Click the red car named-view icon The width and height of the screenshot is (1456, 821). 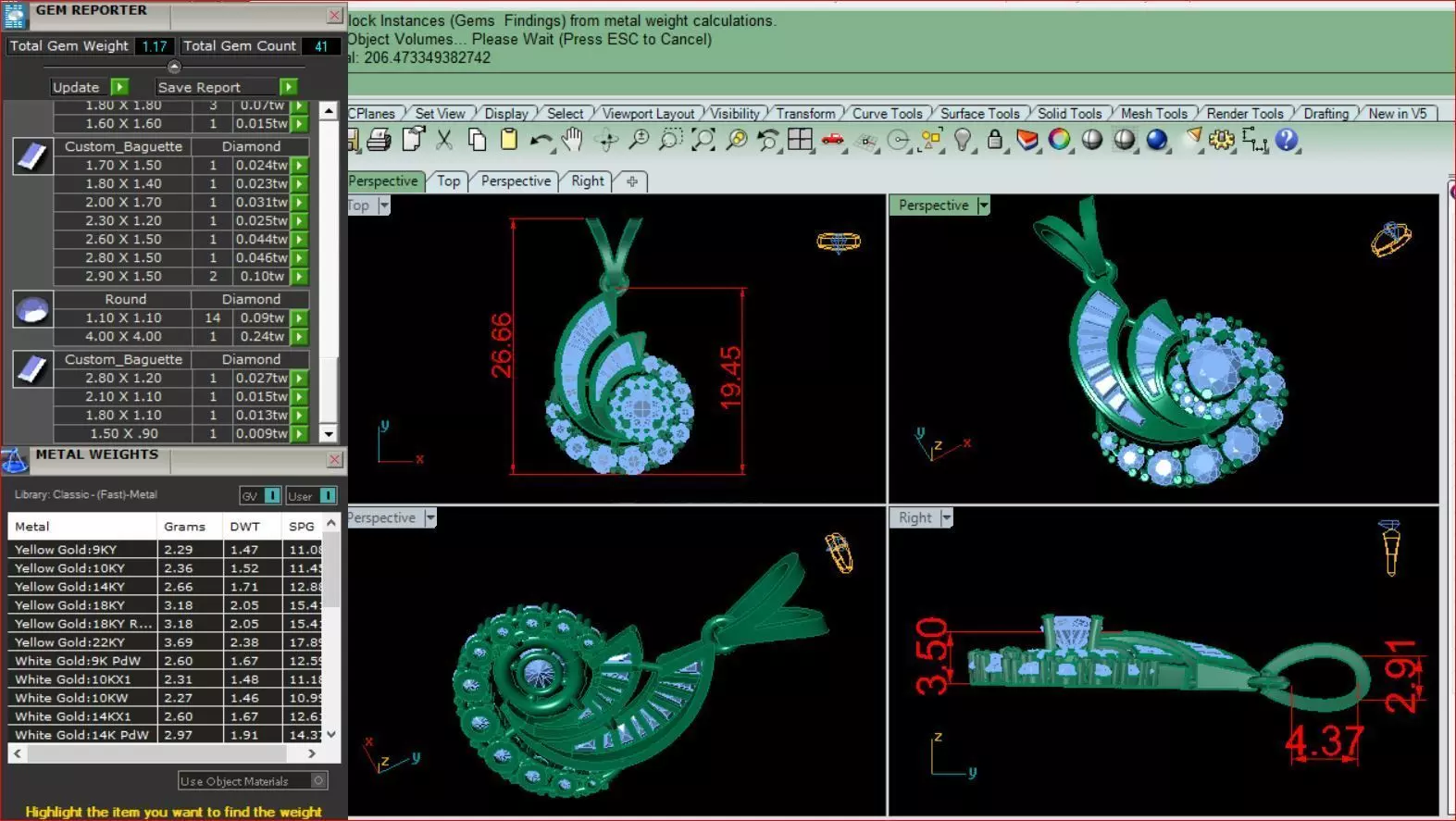[833, 140]
